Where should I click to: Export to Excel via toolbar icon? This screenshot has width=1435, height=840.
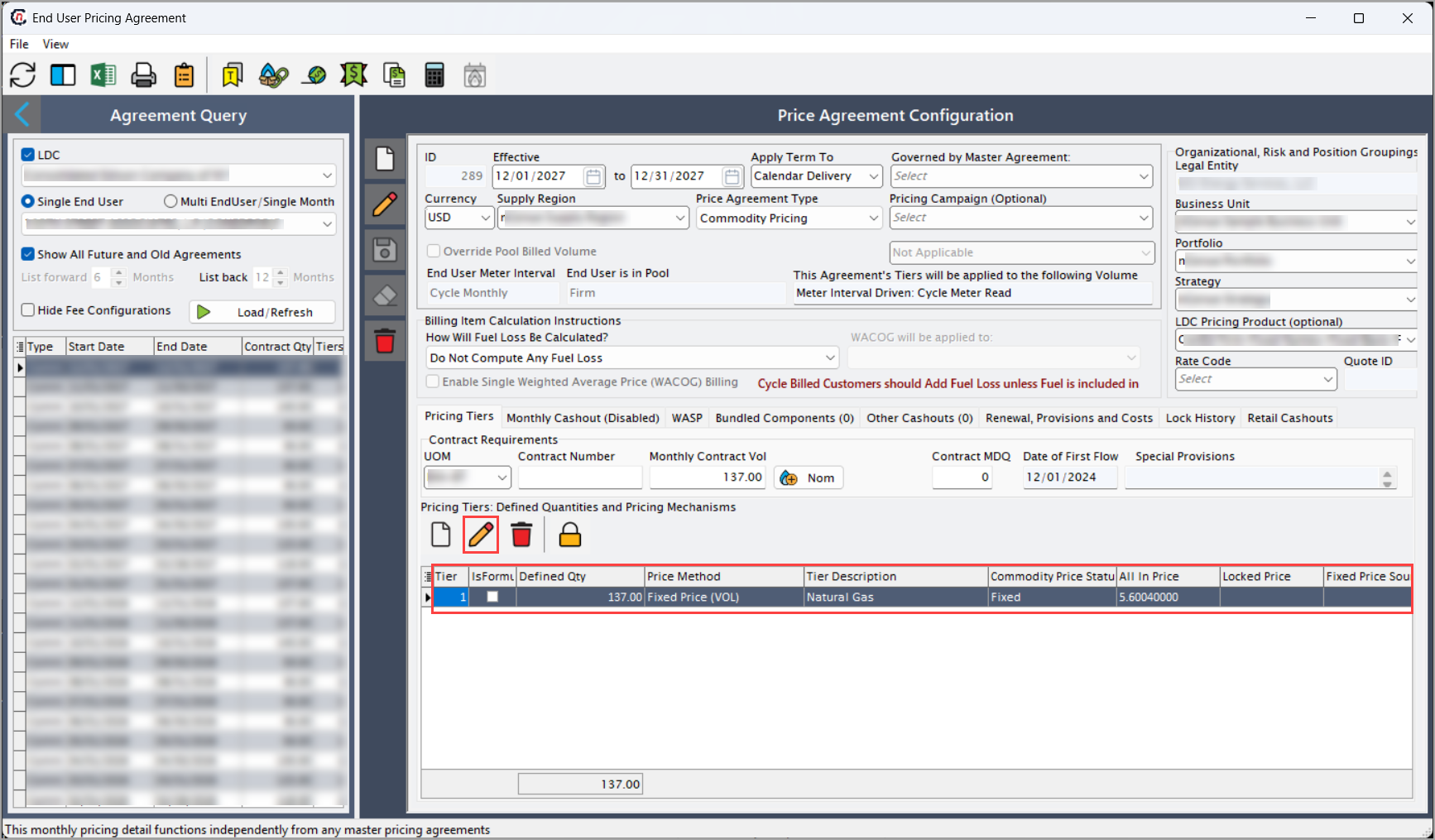coord(103,75)
